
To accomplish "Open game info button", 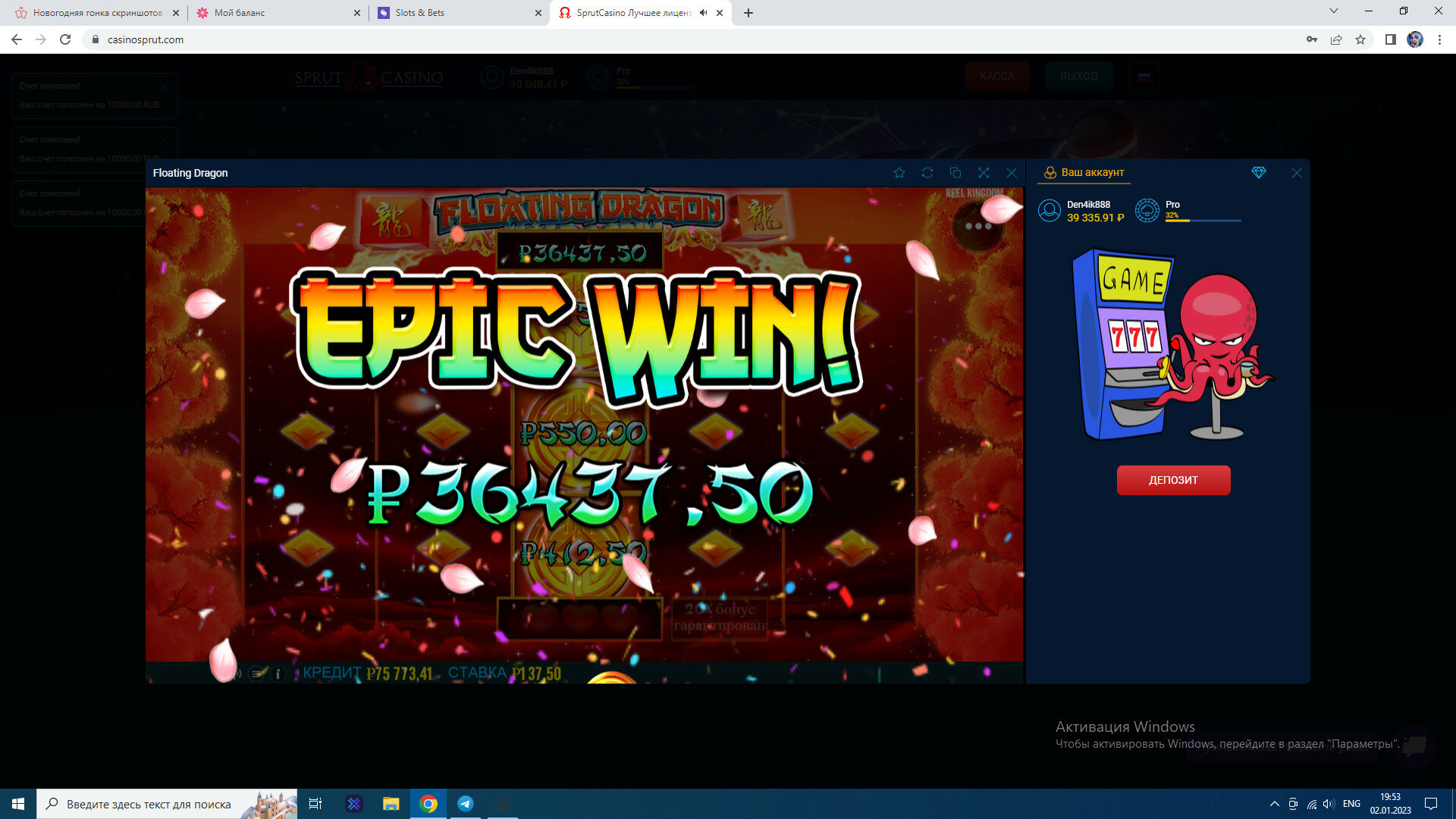I will tap(278, 673).
